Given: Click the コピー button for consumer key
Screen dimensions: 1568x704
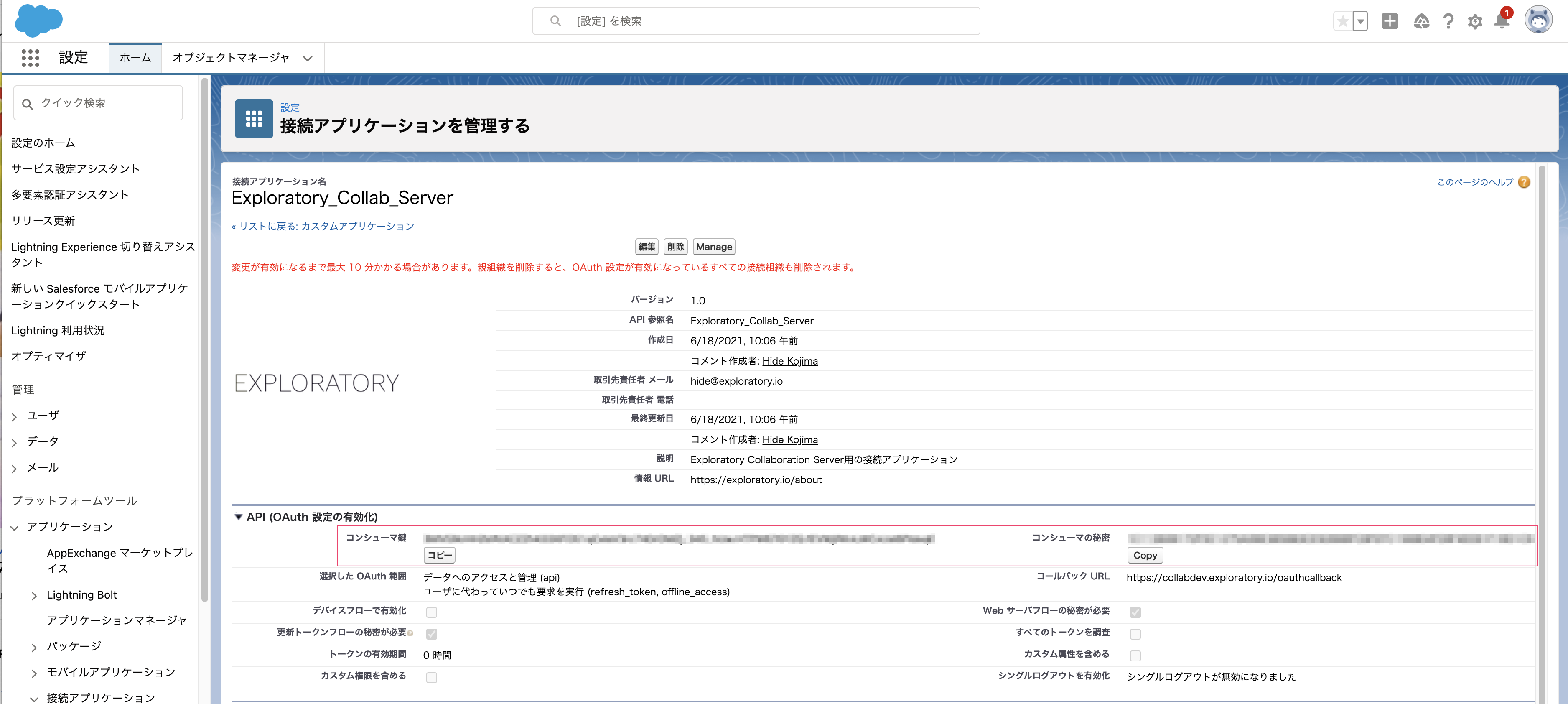Looking at the screenshot, I should (x=440, y=555).
